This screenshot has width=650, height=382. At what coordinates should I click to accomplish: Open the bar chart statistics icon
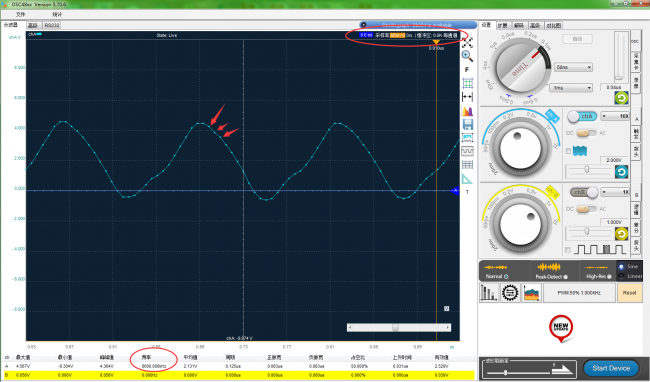[x=489, y=293]
